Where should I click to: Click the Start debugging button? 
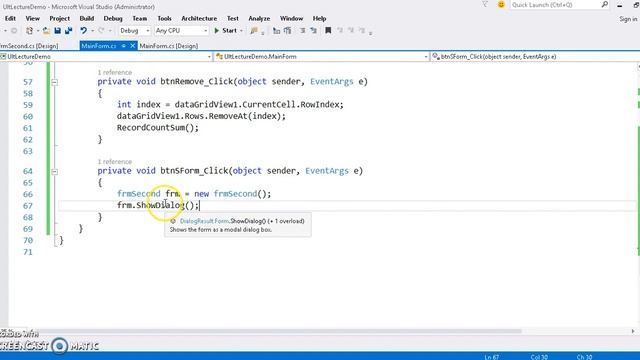tap(226, 31)
